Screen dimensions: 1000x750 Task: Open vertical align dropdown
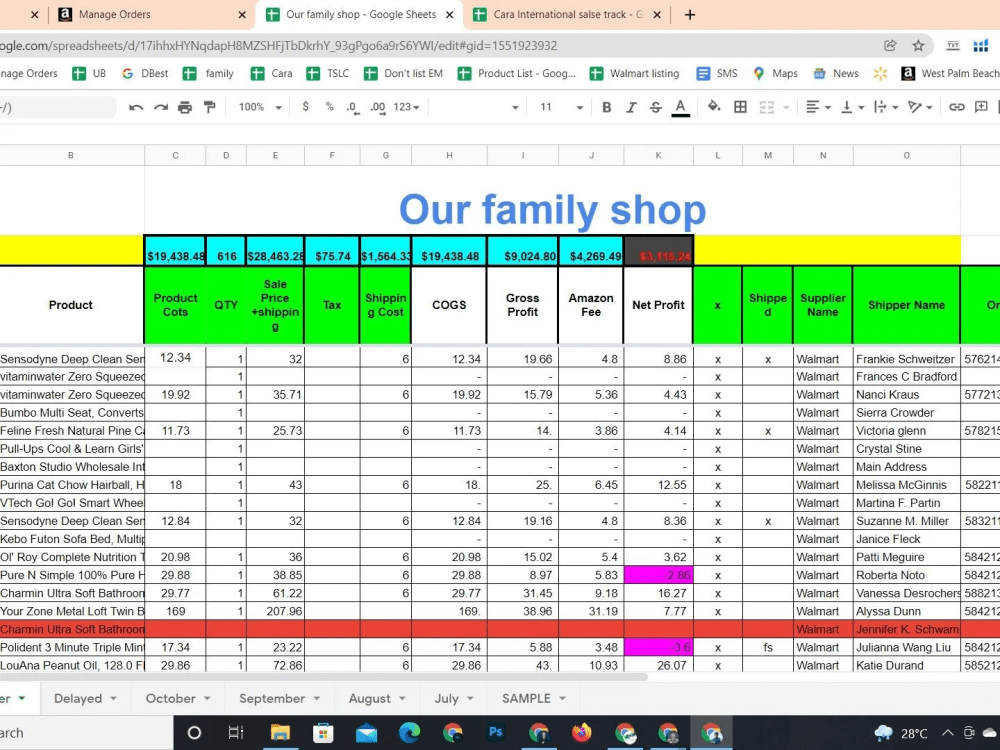(853, 107)
